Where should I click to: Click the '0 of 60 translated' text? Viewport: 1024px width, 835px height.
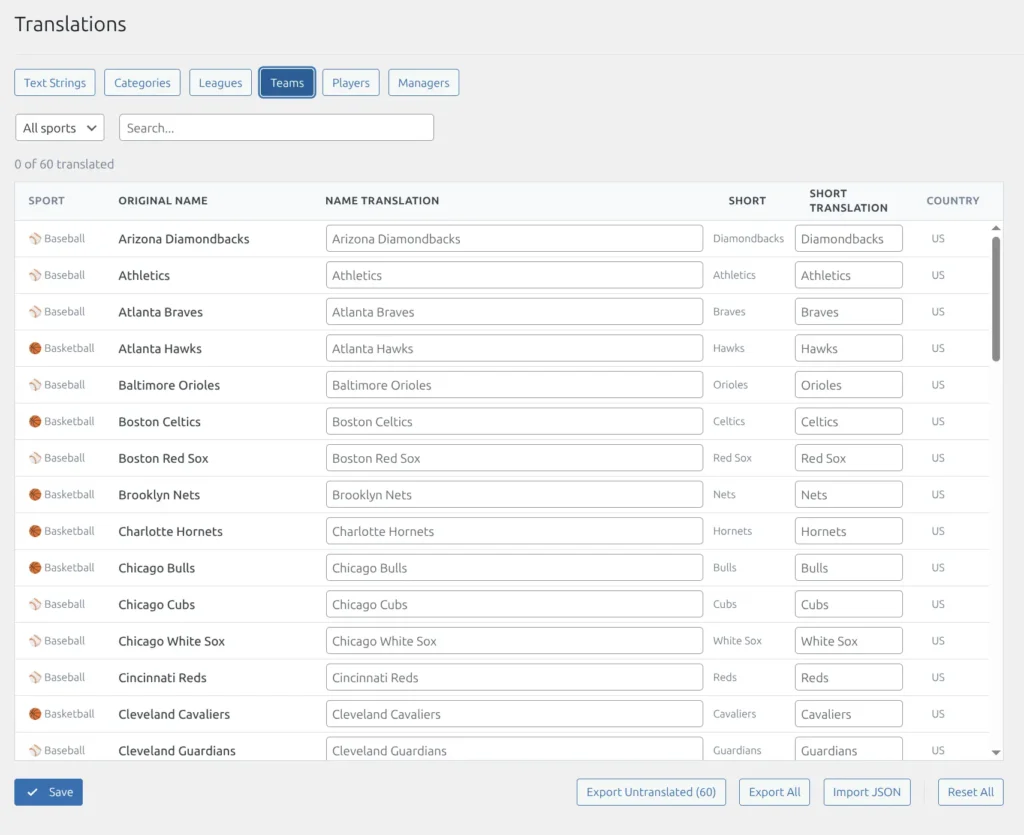(64, 165)
